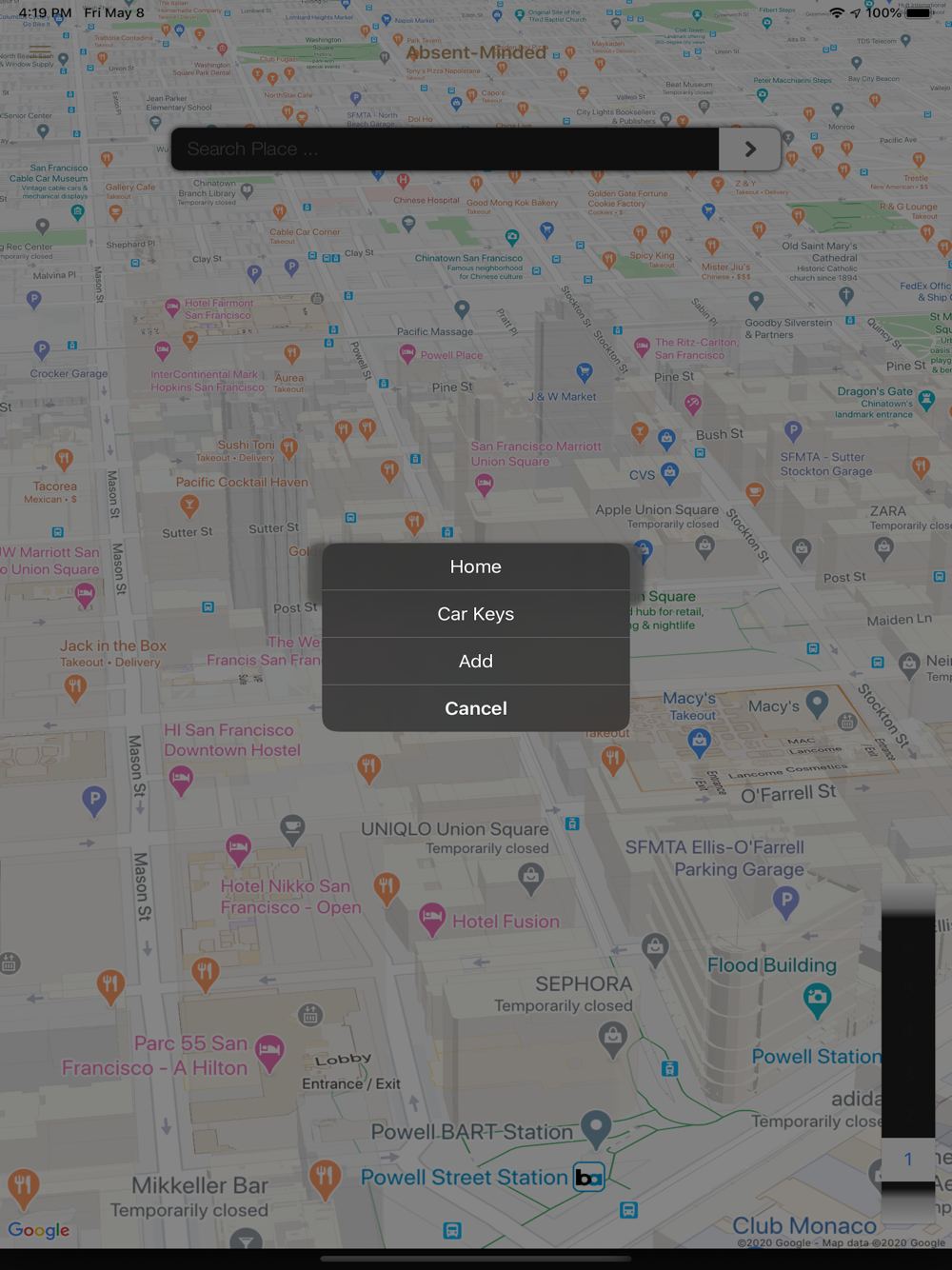Tap the battery indicator in status bar
Viewport: 952px width, 1270px height.
tap(919, 13)
